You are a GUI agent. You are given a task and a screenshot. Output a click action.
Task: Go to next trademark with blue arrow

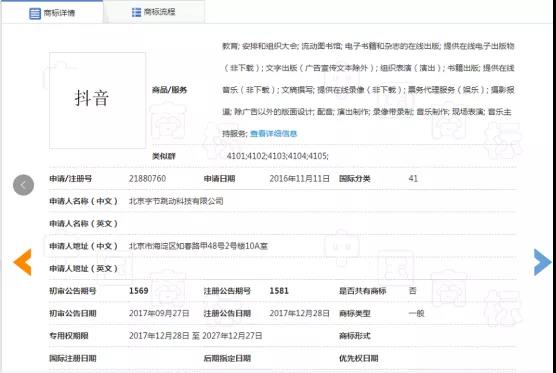(x=543, y=262)
